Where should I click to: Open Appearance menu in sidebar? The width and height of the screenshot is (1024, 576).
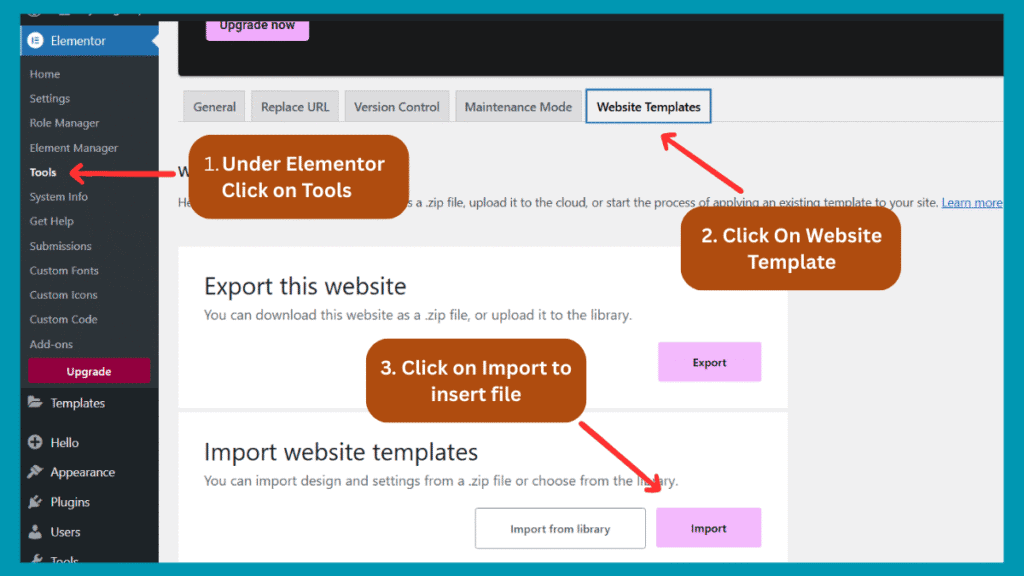[x=82, y=472]
